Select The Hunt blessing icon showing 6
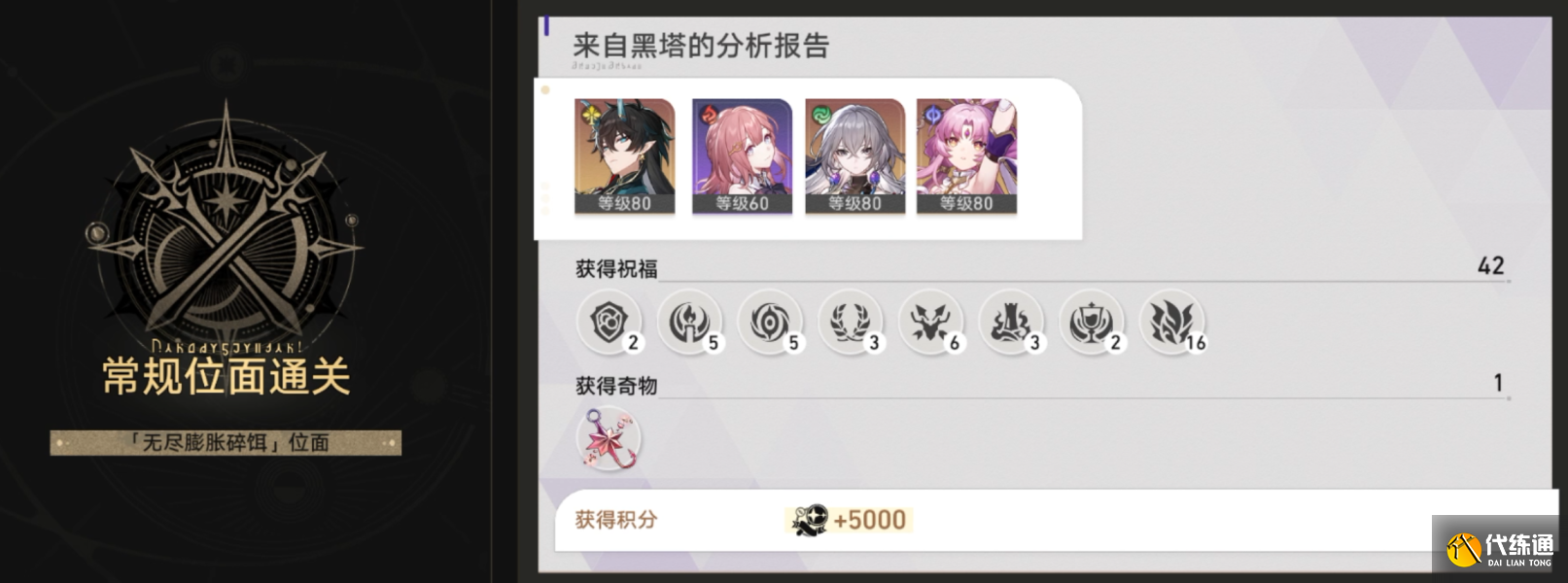The image size is (1568, 583). (931, 322)
